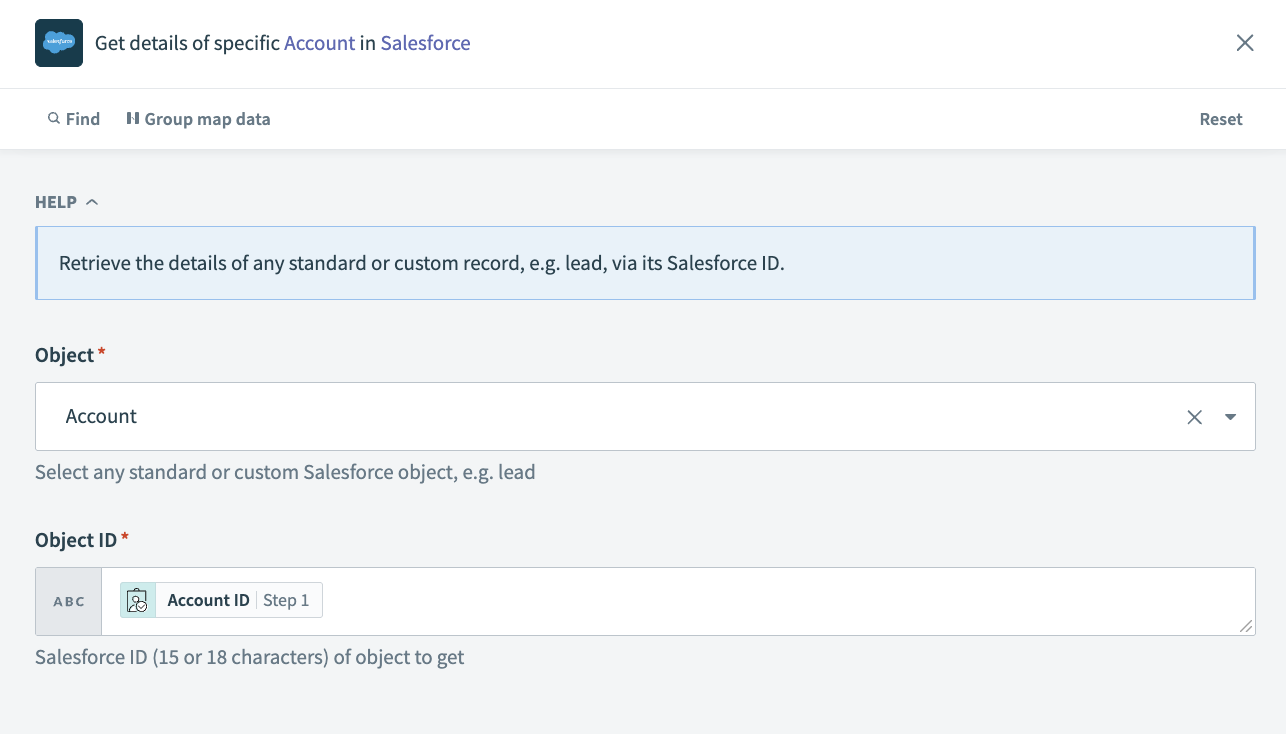The width and height of the screenshot is (1286, 734).
Task: Open the Salesforce link in the header
Action: [425, 43]
